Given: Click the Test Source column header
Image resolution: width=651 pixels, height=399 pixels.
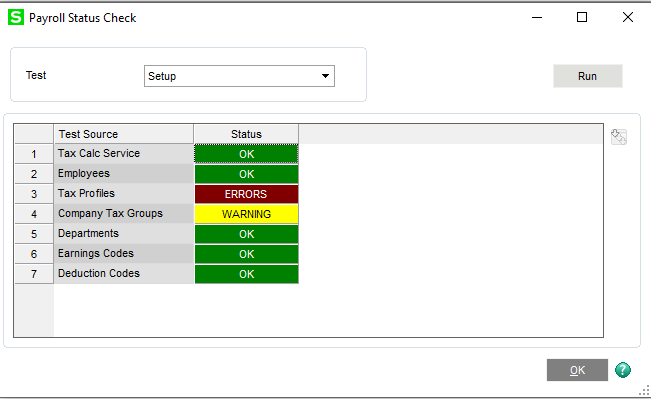Looking at the screenshot, I should 124,134.
